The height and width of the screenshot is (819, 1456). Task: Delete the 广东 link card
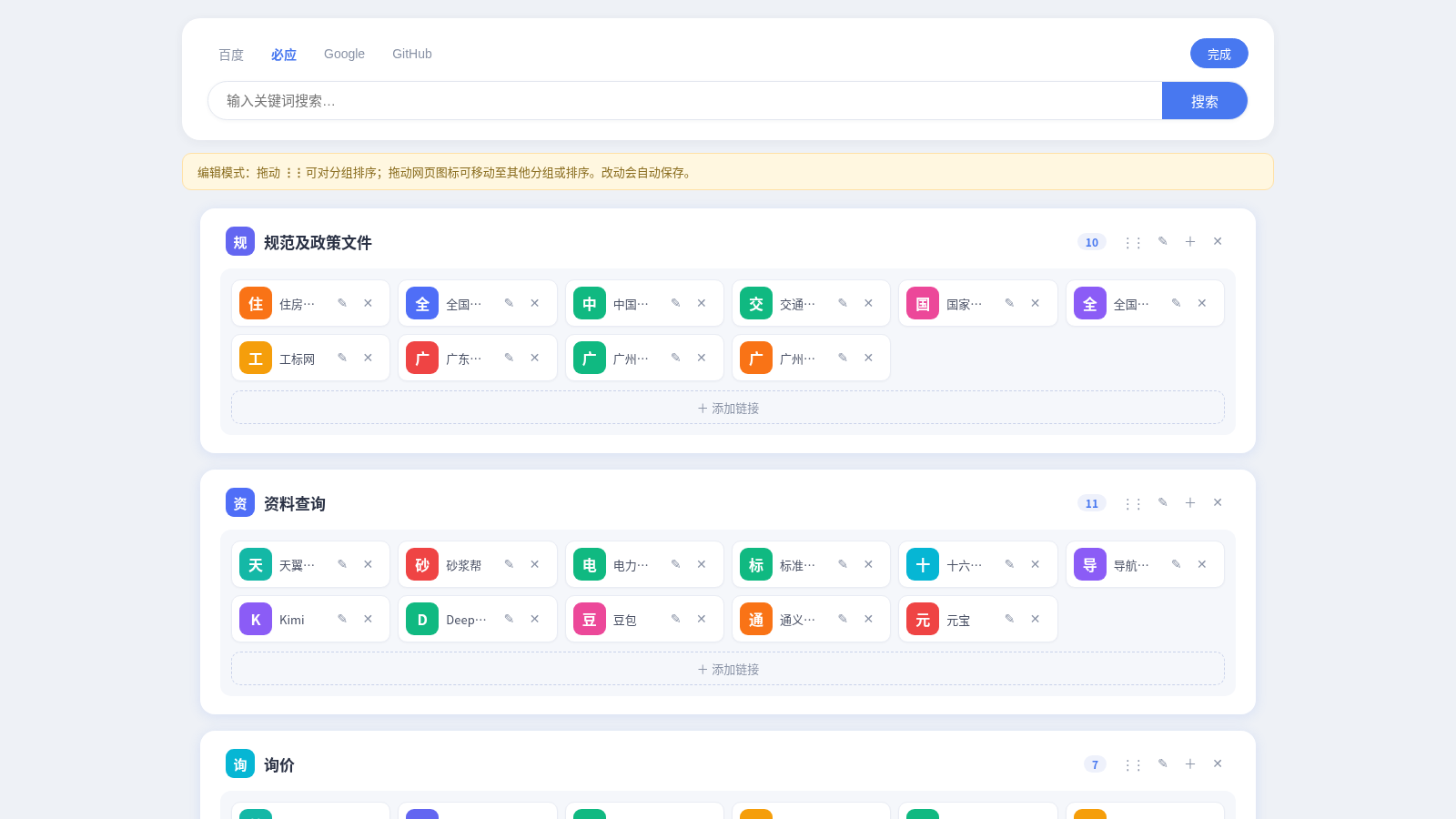(534, 358)
